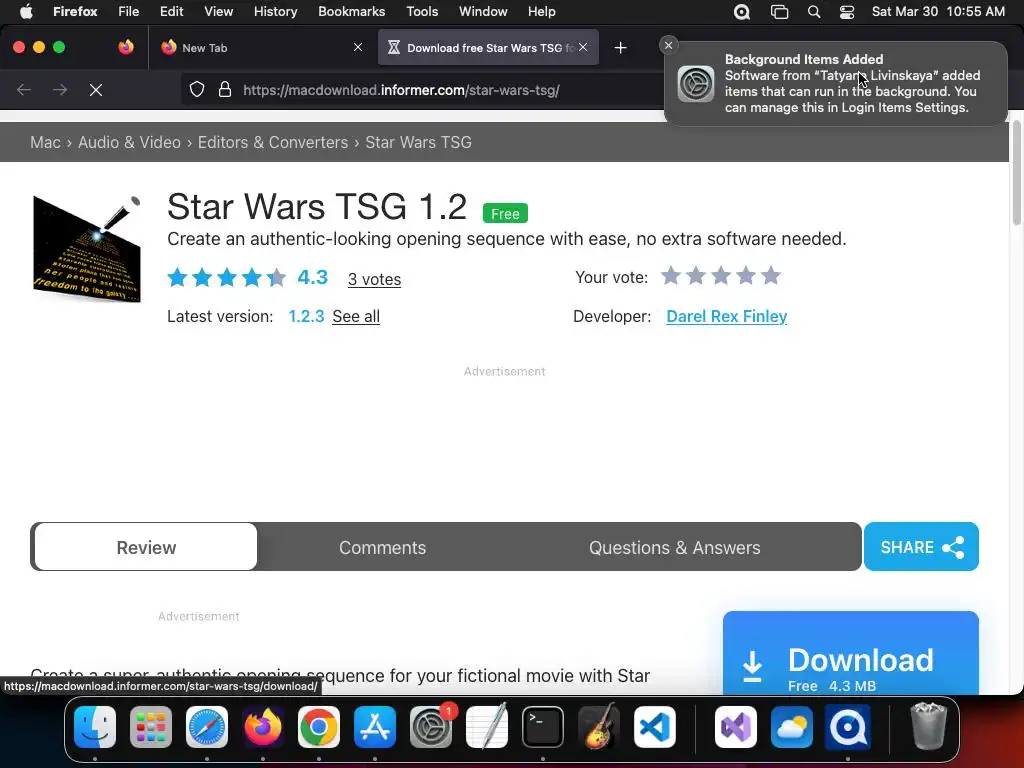
Task: Select the Review tab
Action: pos(146,547)
